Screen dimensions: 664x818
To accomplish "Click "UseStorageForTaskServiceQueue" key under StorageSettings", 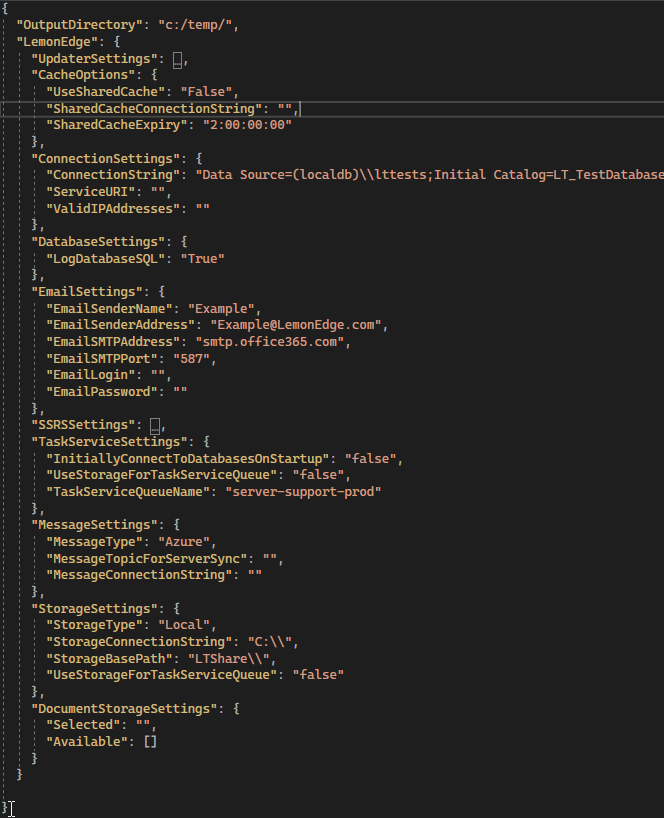I will click(x=162, y=675).
